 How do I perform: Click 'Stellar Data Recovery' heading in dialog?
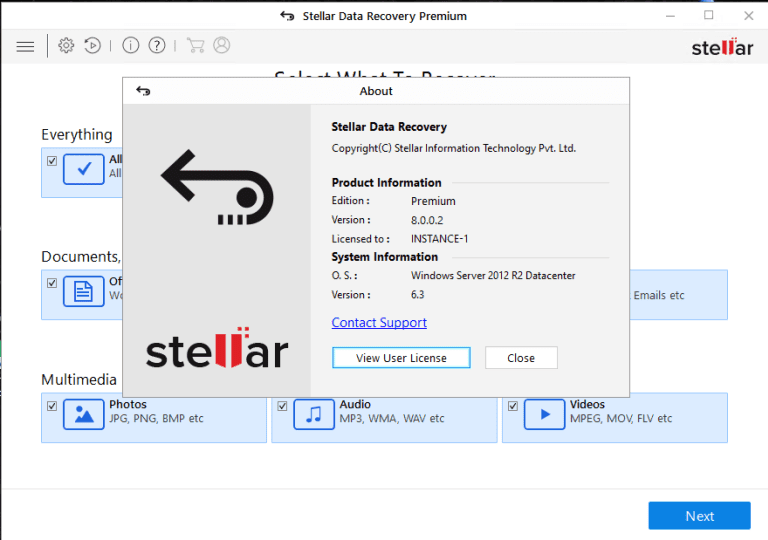(x=389, y=127)
